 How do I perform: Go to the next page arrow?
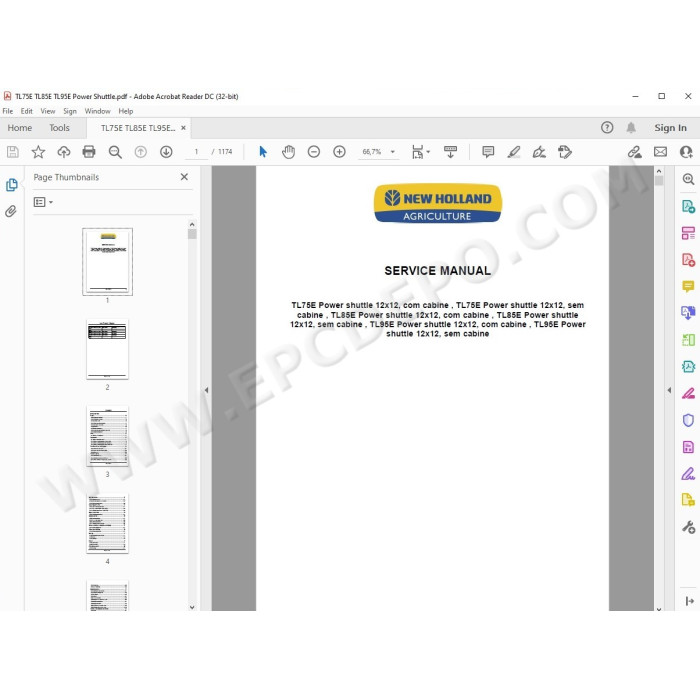pos(166,152)
